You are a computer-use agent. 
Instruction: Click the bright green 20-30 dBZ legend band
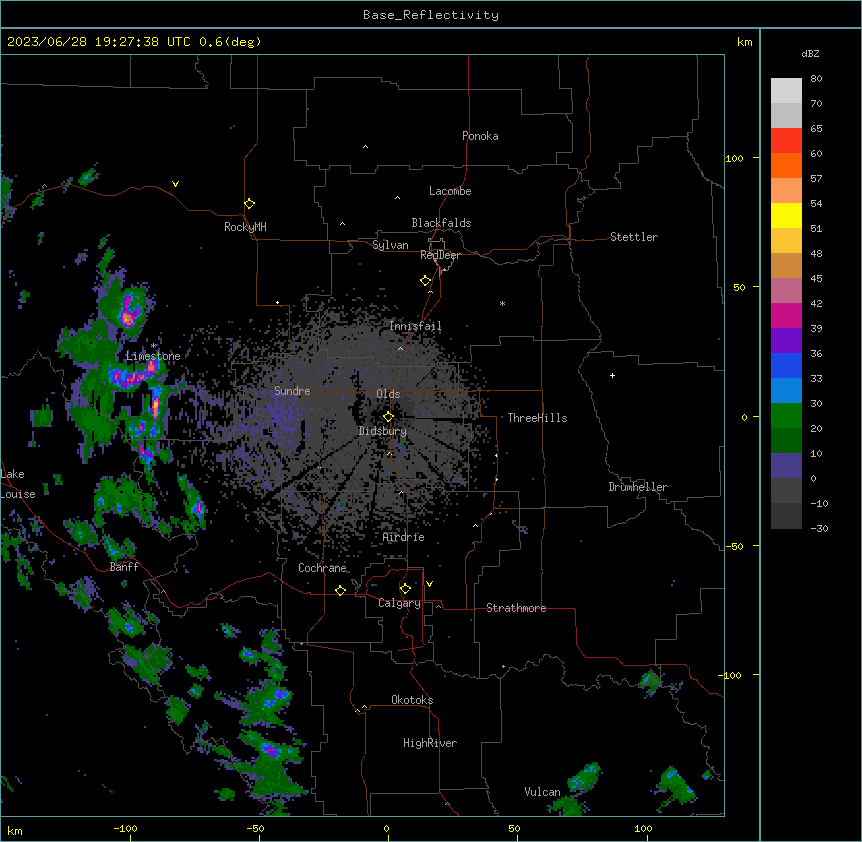(786, 416)
